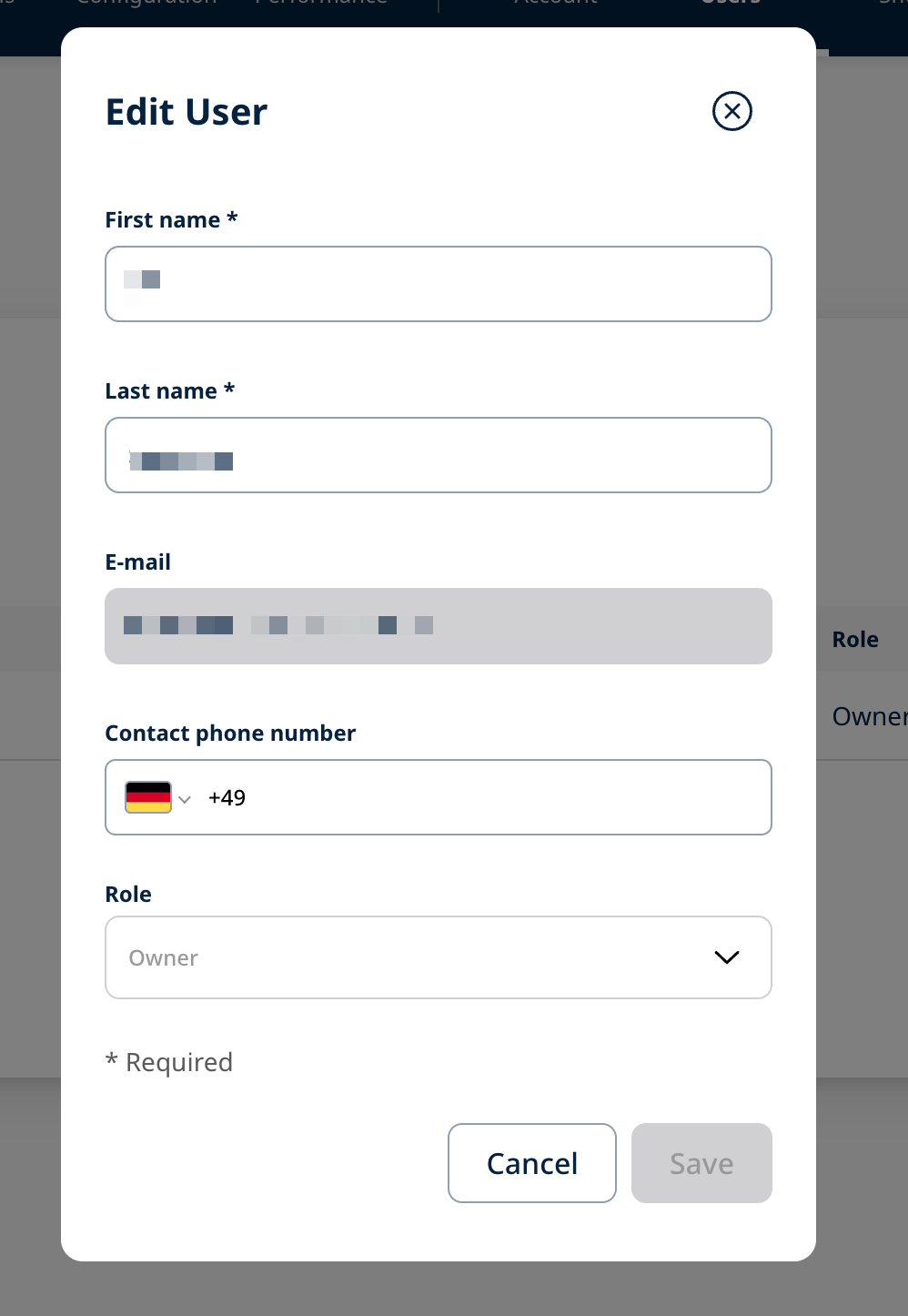Click into the +49 phone number field

(491, 797)
